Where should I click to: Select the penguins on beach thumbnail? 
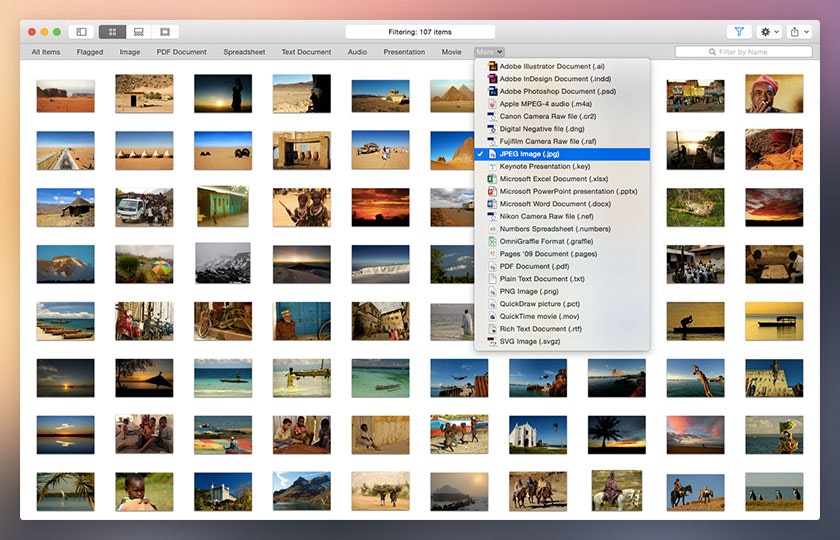(774, 492)
